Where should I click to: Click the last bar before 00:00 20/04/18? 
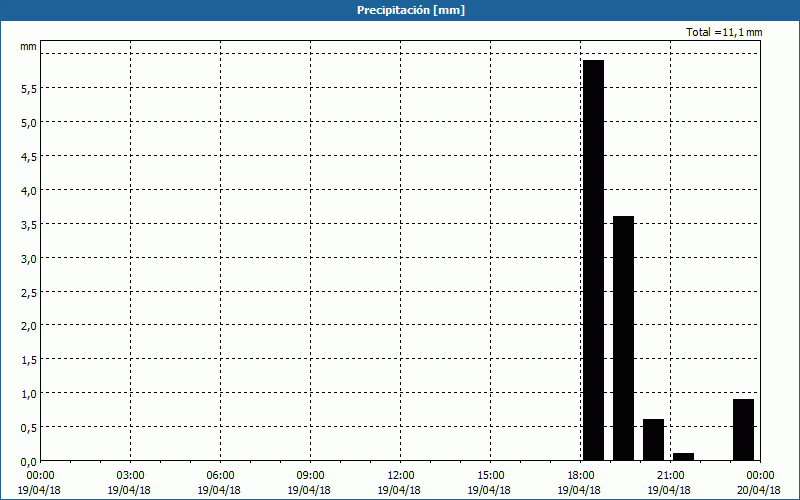[x=743, y=430]
